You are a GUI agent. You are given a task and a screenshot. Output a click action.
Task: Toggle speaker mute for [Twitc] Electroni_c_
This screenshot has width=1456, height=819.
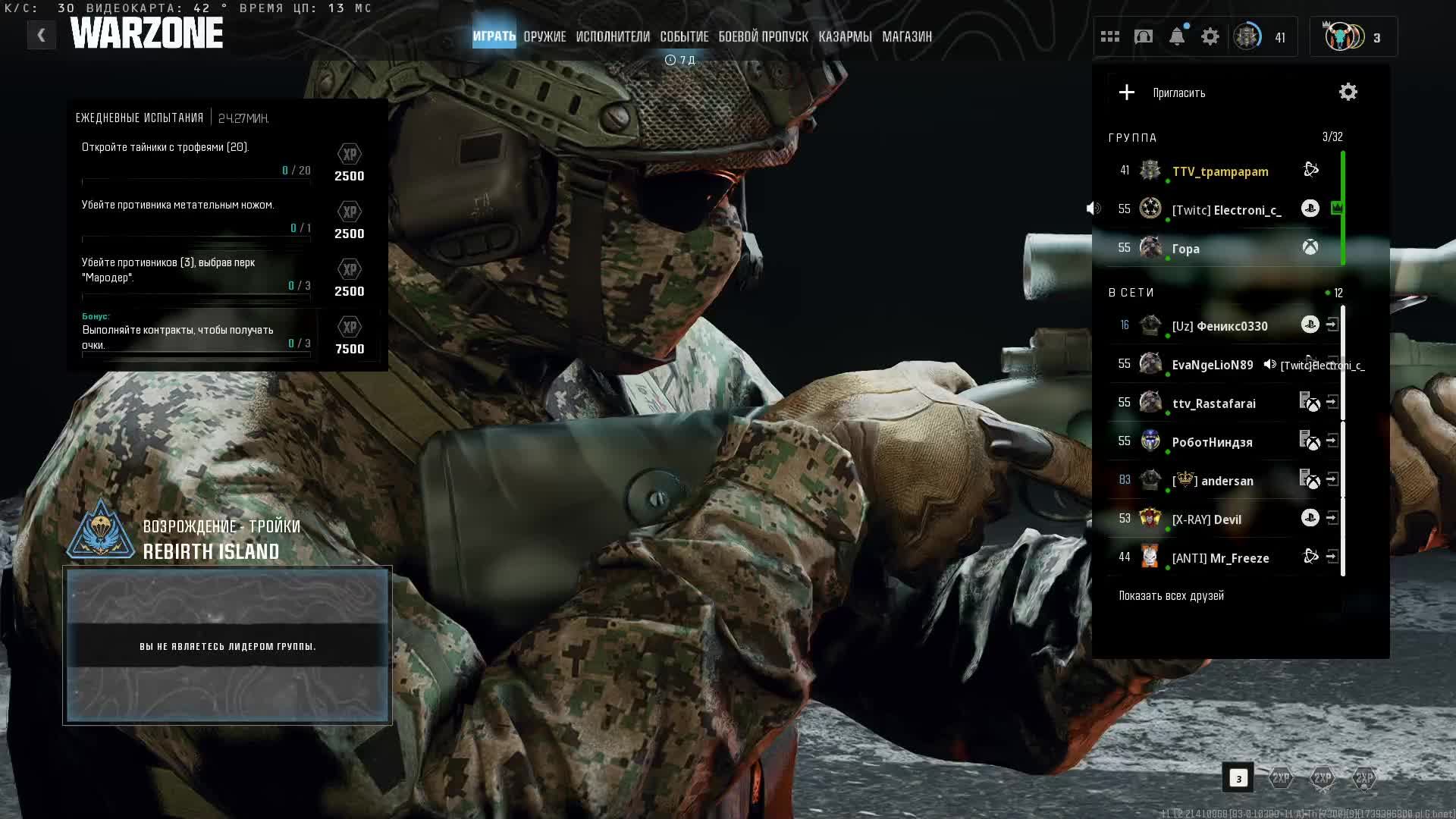[x=1094, y=209]
